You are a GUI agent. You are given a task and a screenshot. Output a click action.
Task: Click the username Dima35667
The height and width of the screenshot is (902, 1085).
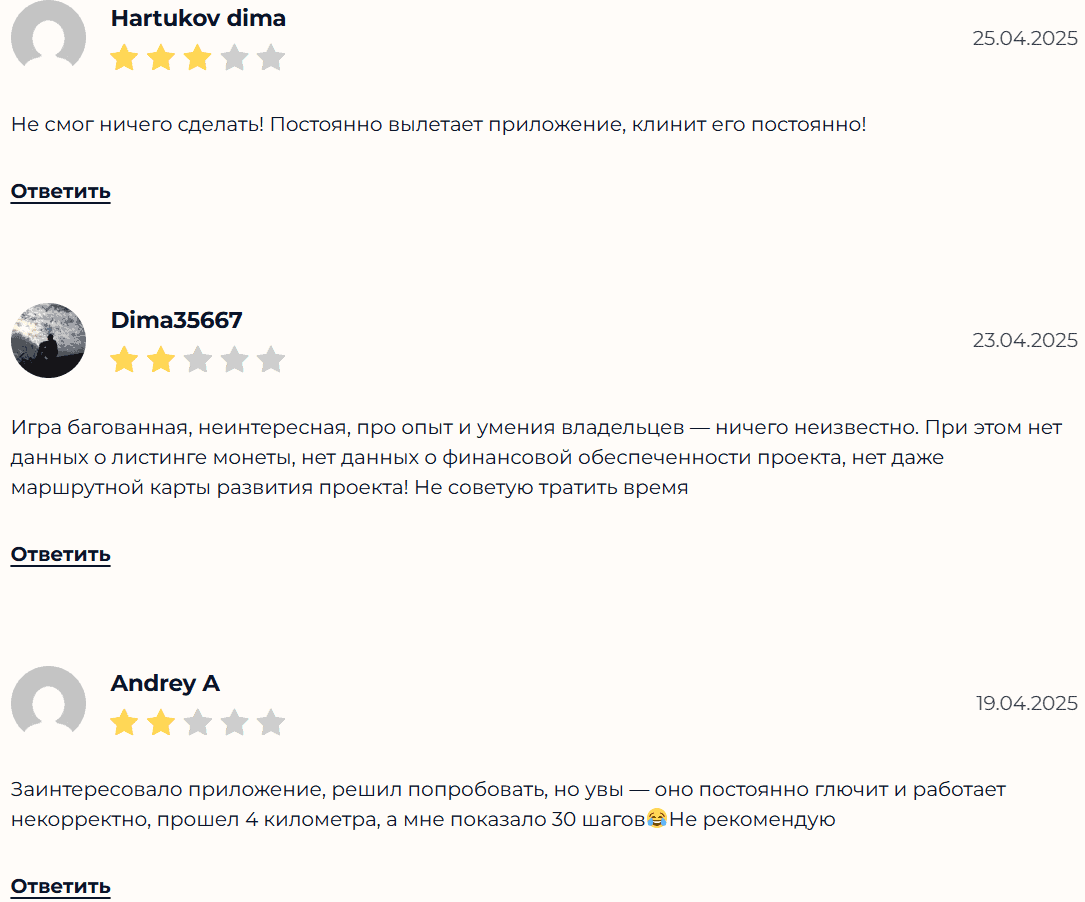tap(176, 320)
